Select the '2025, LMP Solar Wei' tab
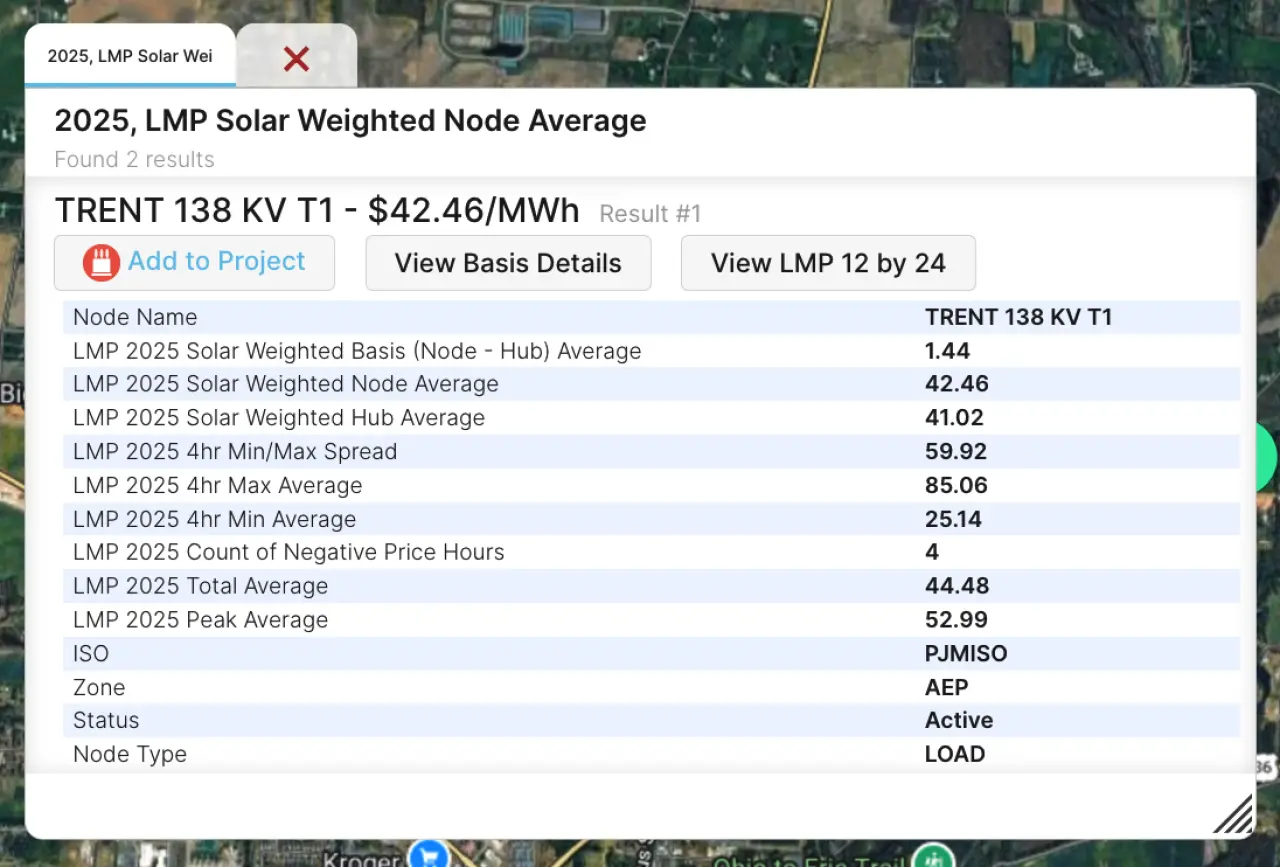The width and height of the screenshot is (1280, 867). coord(130,56)
